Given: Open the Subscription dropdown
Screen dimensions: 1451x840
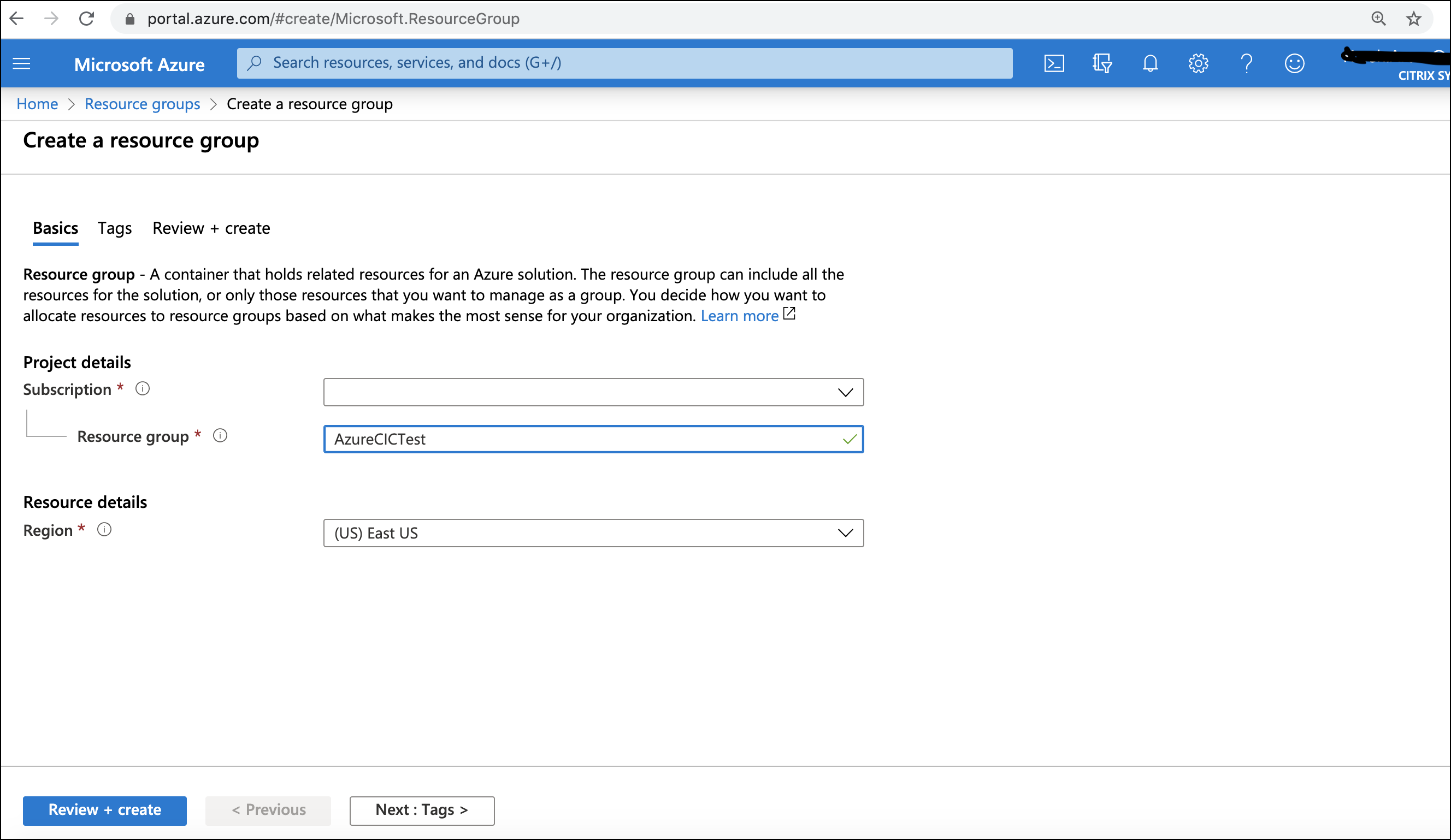Looking at the screenshot, I should [x=593, y=392].
